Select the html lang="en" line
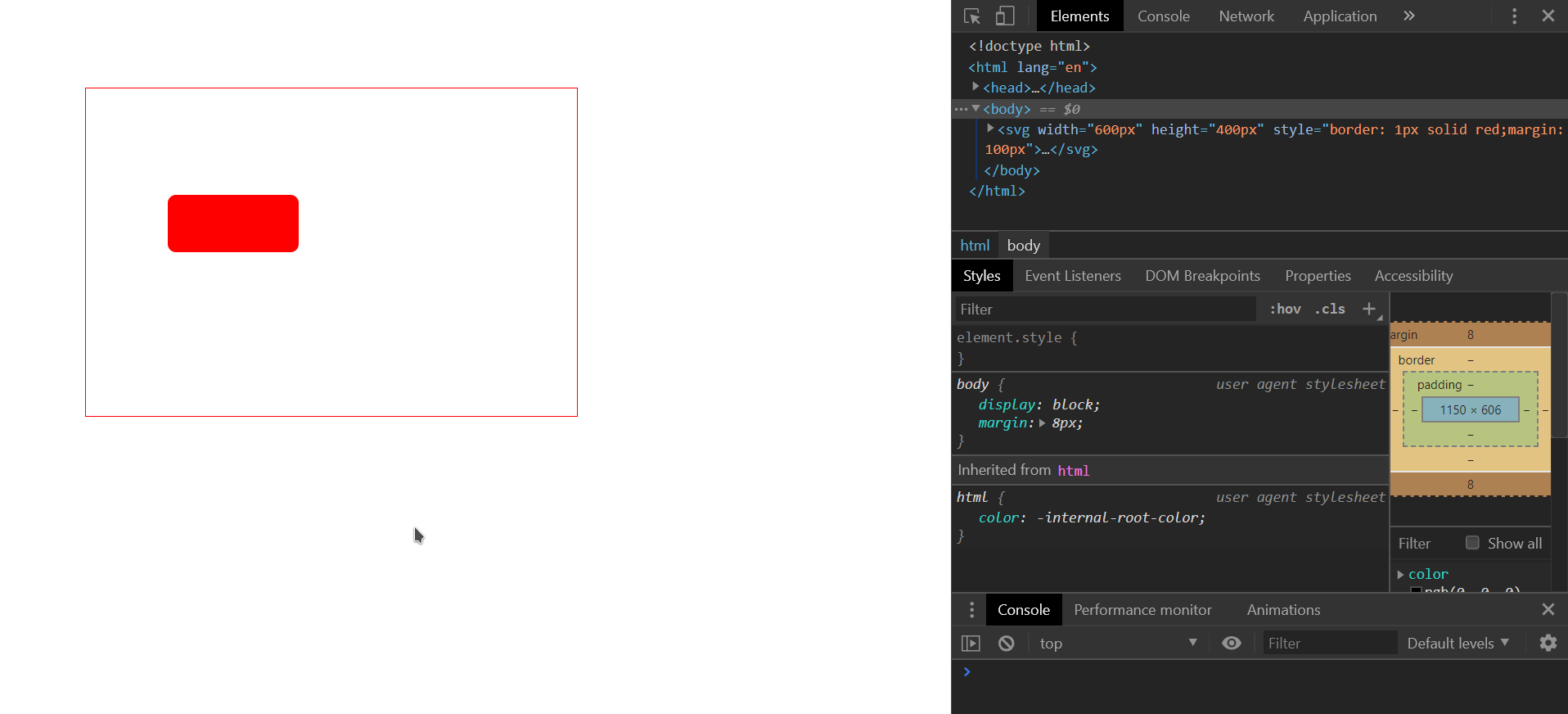 coord(1032,67)
